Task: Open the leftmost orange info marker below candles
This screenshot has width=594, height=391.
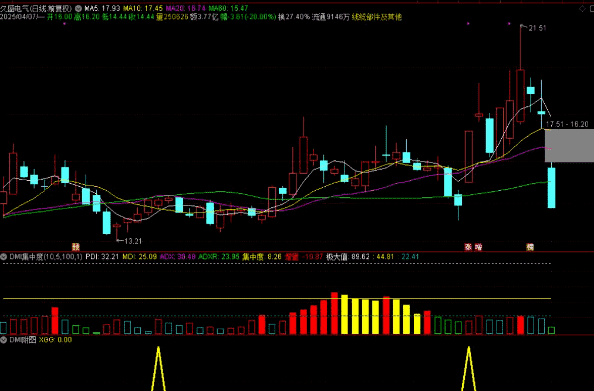Action: [76, 247]
